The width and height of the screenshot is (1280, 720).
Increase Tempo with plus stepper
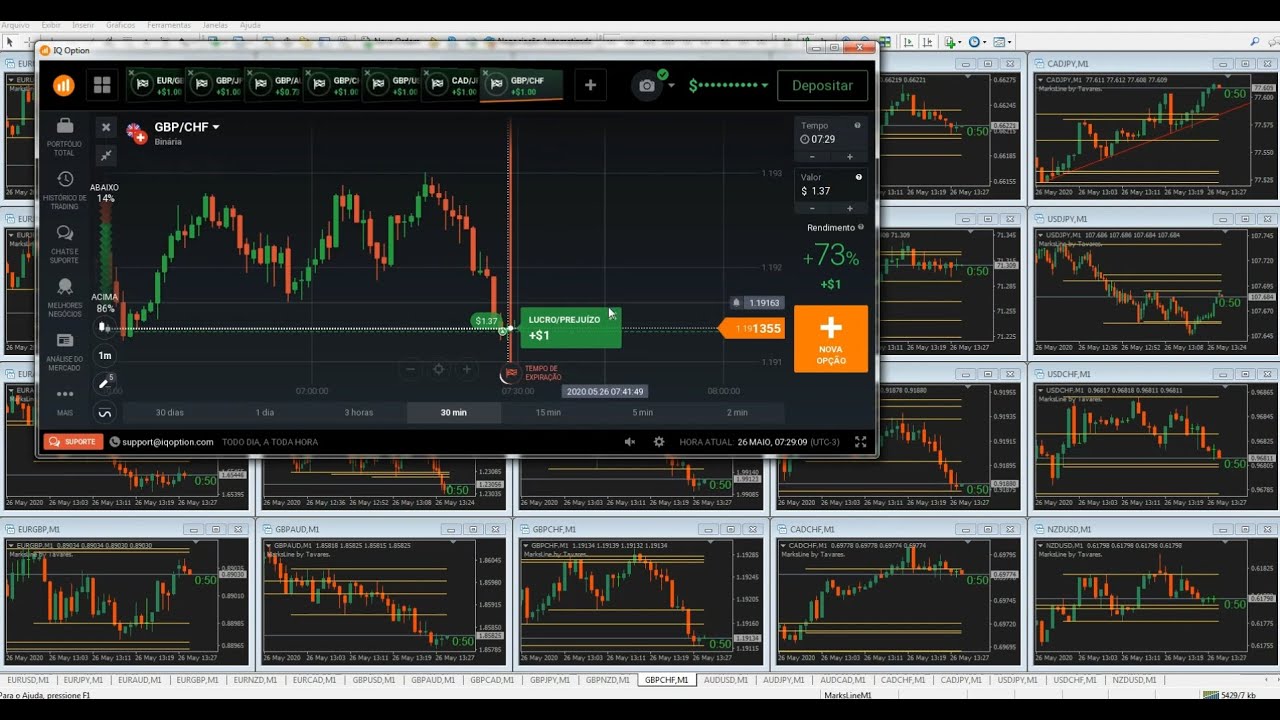tap(850, 156)
